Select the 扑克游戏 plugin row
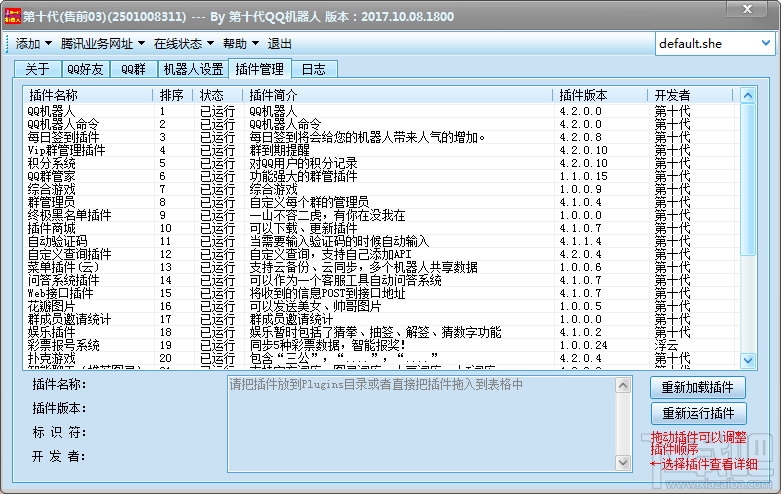781x494 pixels. click(x=381, y=358)
